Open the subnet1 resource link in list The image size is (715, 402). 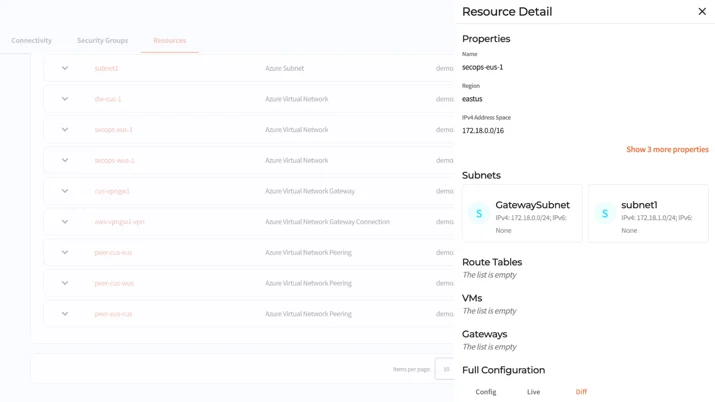(x=106, y=68)
